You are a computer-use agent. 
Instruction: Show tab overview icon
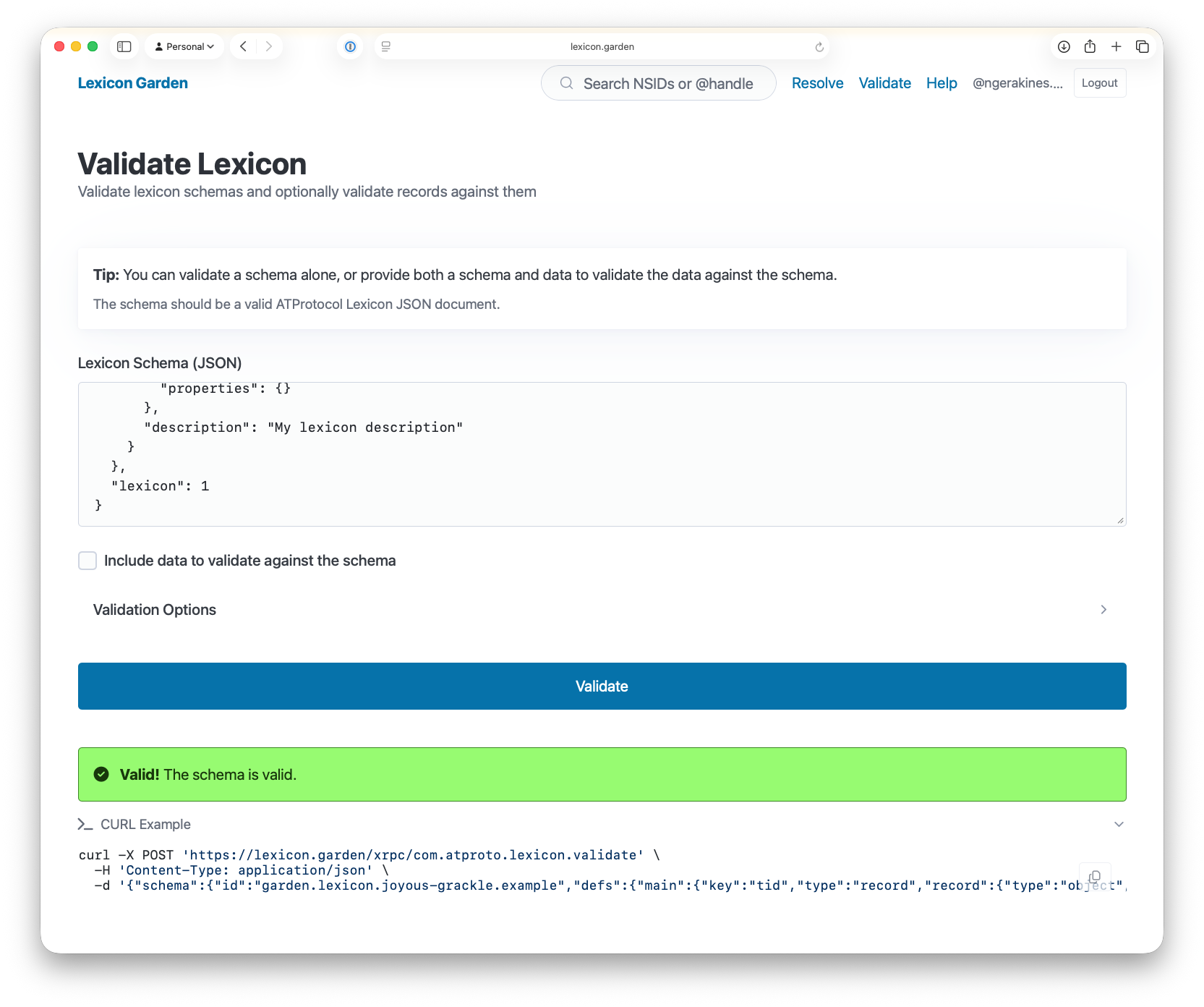[x=1143, y=46]
